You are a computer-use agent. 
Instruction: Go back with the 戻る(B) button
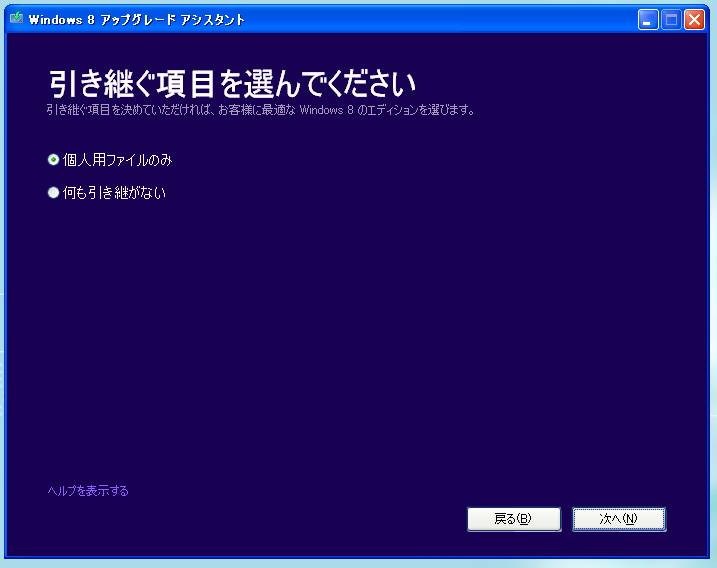514,519
